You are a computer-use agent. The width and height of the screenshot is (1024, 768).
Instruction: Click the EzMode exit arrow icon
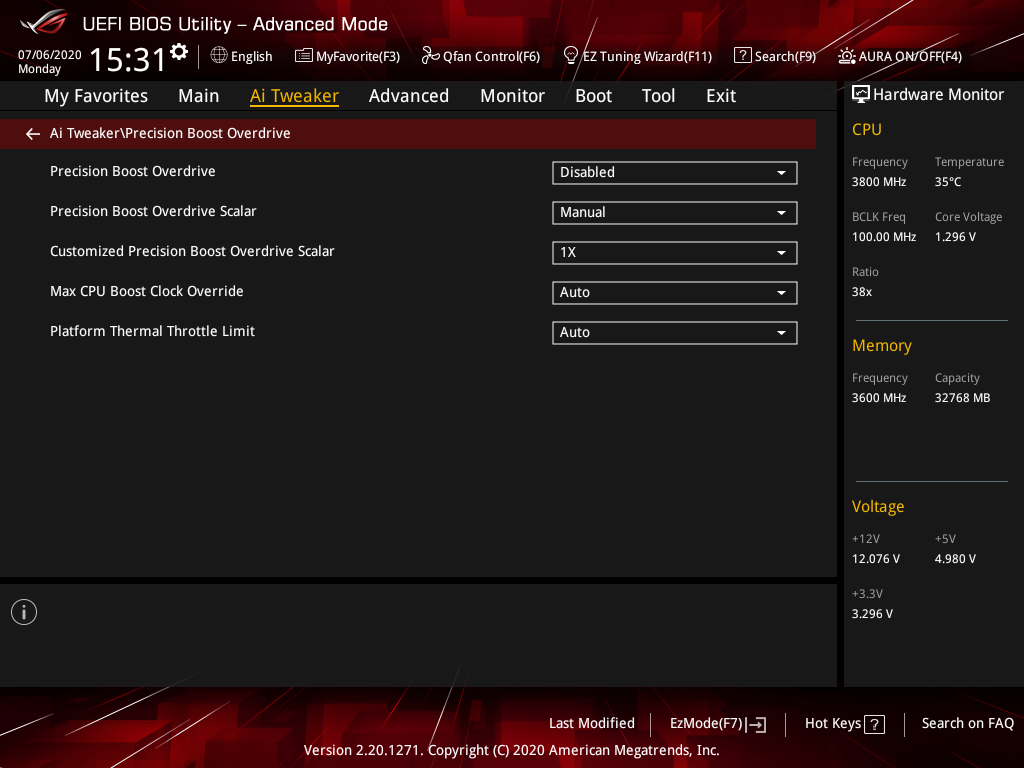[756, 724]
